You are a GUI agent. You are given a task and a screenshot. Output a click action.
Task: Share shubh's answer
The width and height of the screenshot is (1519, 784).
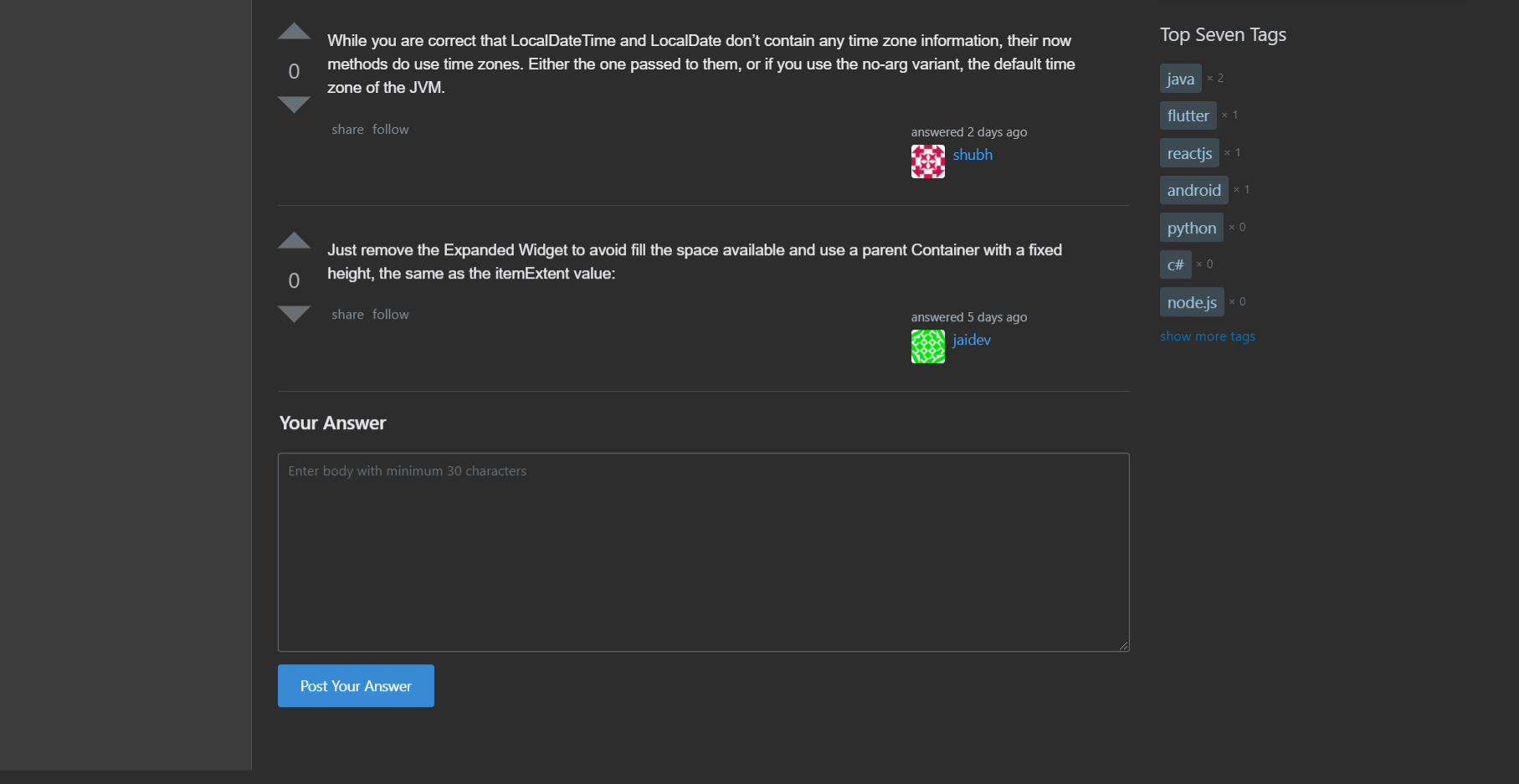(x=347, y=129)
